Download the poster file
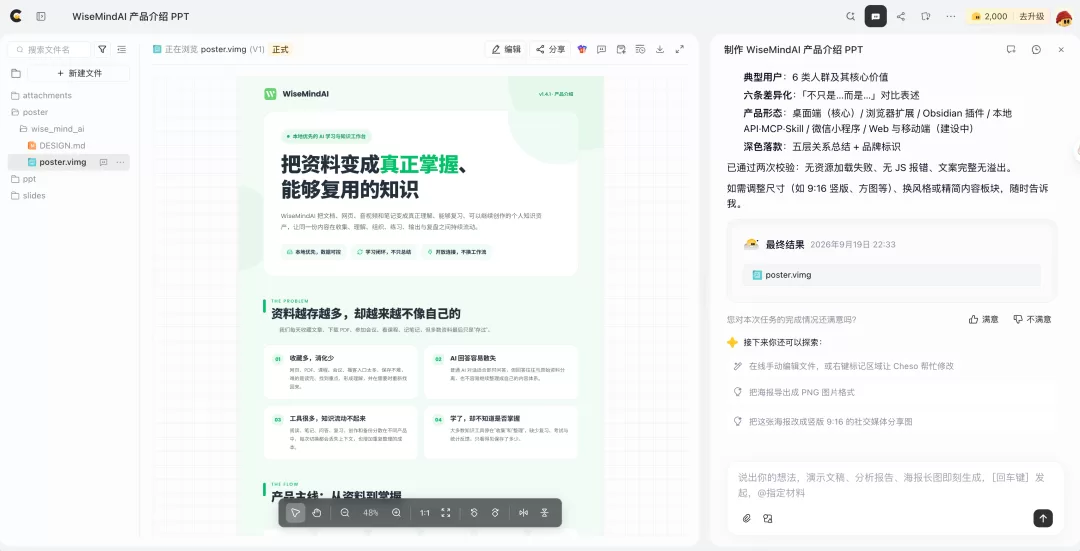The image size is (1080, 551). coord(660,49)
